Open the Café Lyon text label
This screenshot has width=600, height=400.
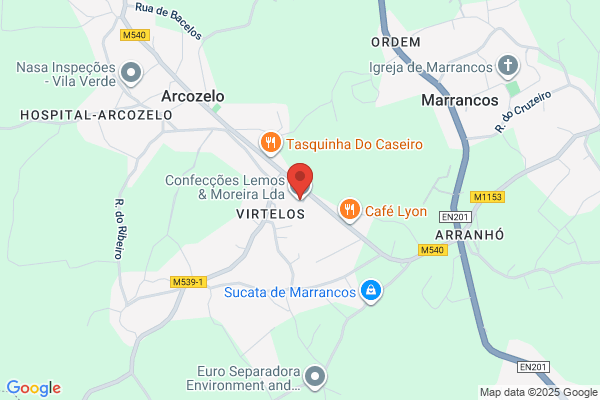(x=396, y=211)
